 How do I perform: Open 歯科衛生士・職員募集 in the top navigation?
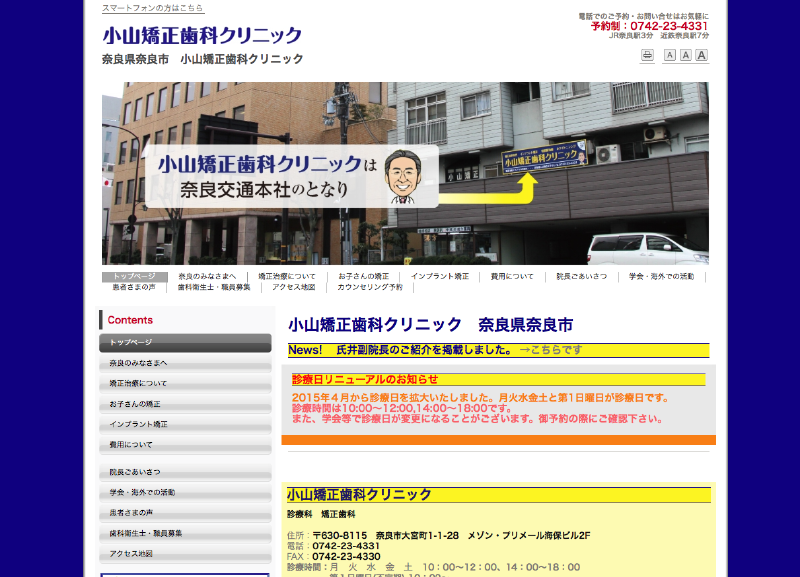click(x=214, y=287)
